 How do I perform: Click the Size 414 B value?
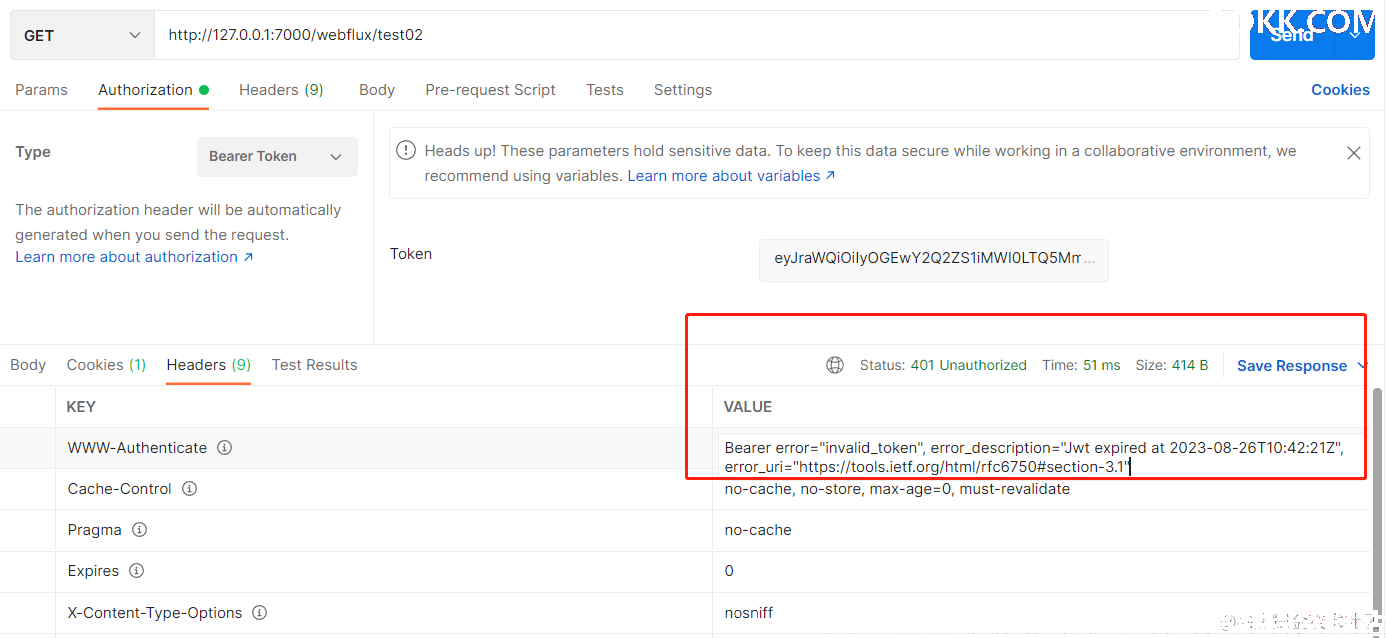(x=1190, y=365)
